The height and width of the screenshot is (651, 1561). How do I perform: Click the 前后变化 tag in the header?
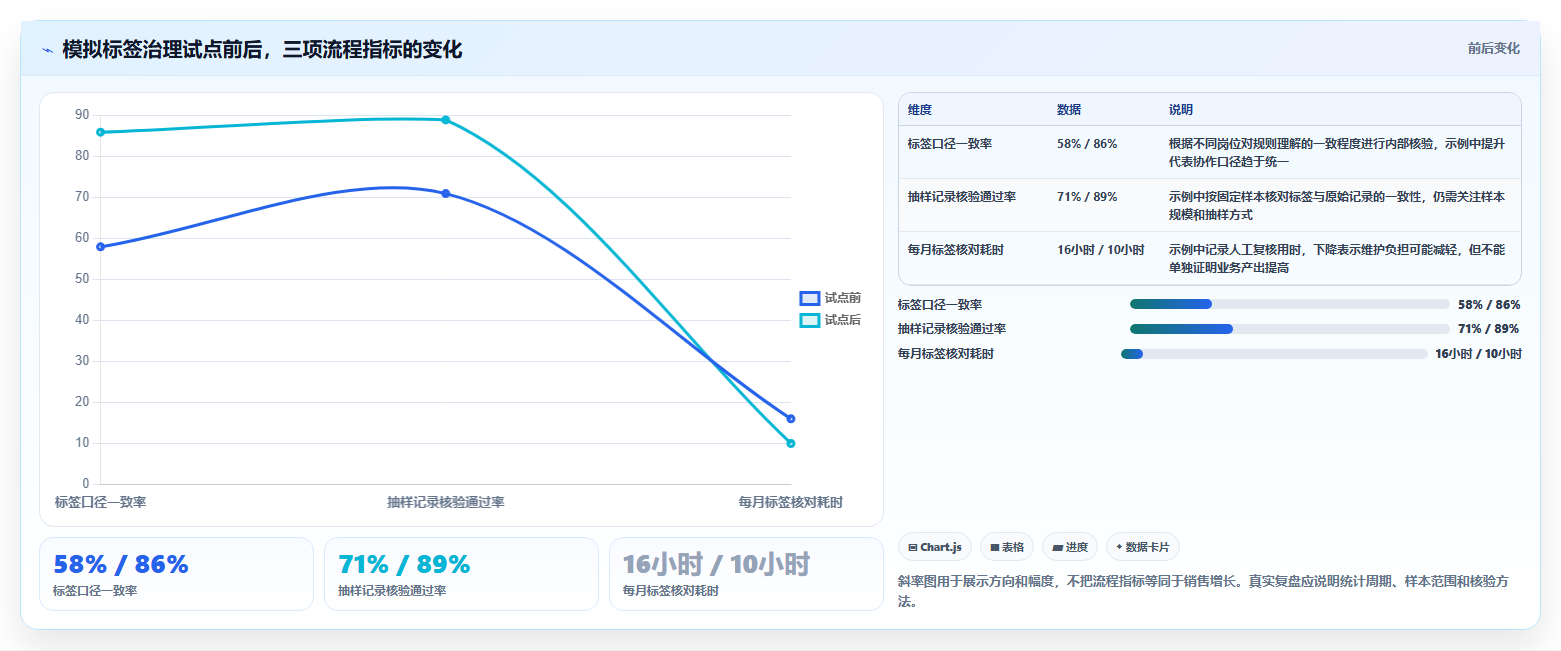coord(1494,48)
